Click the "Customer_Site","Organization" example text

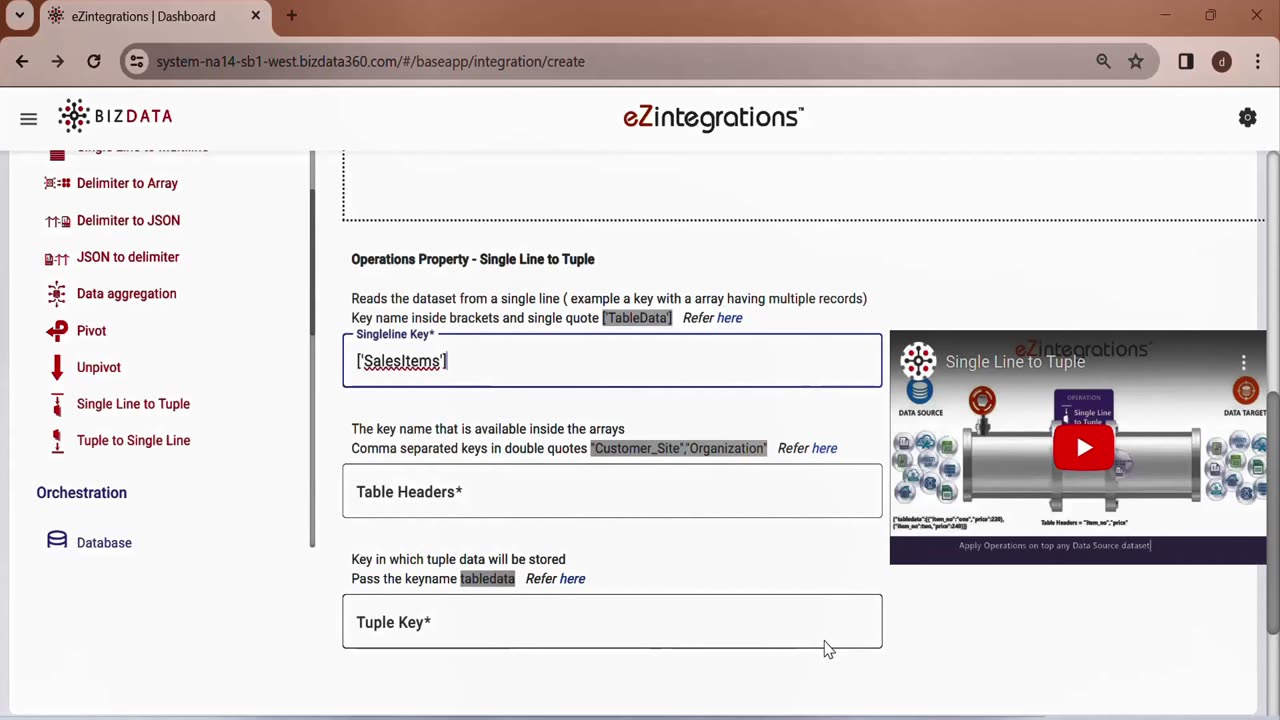(x=679, y=449)
